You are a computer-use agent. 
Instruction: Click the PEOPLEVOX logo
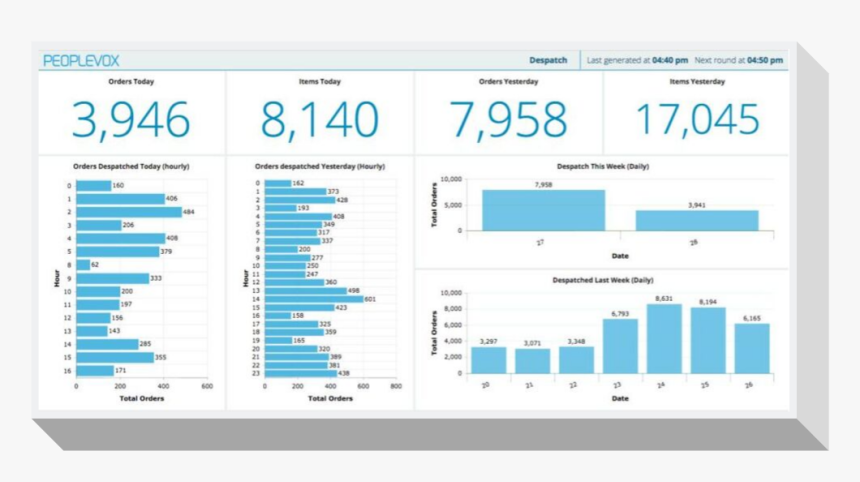pyautogui.click(x=81, y=60)
